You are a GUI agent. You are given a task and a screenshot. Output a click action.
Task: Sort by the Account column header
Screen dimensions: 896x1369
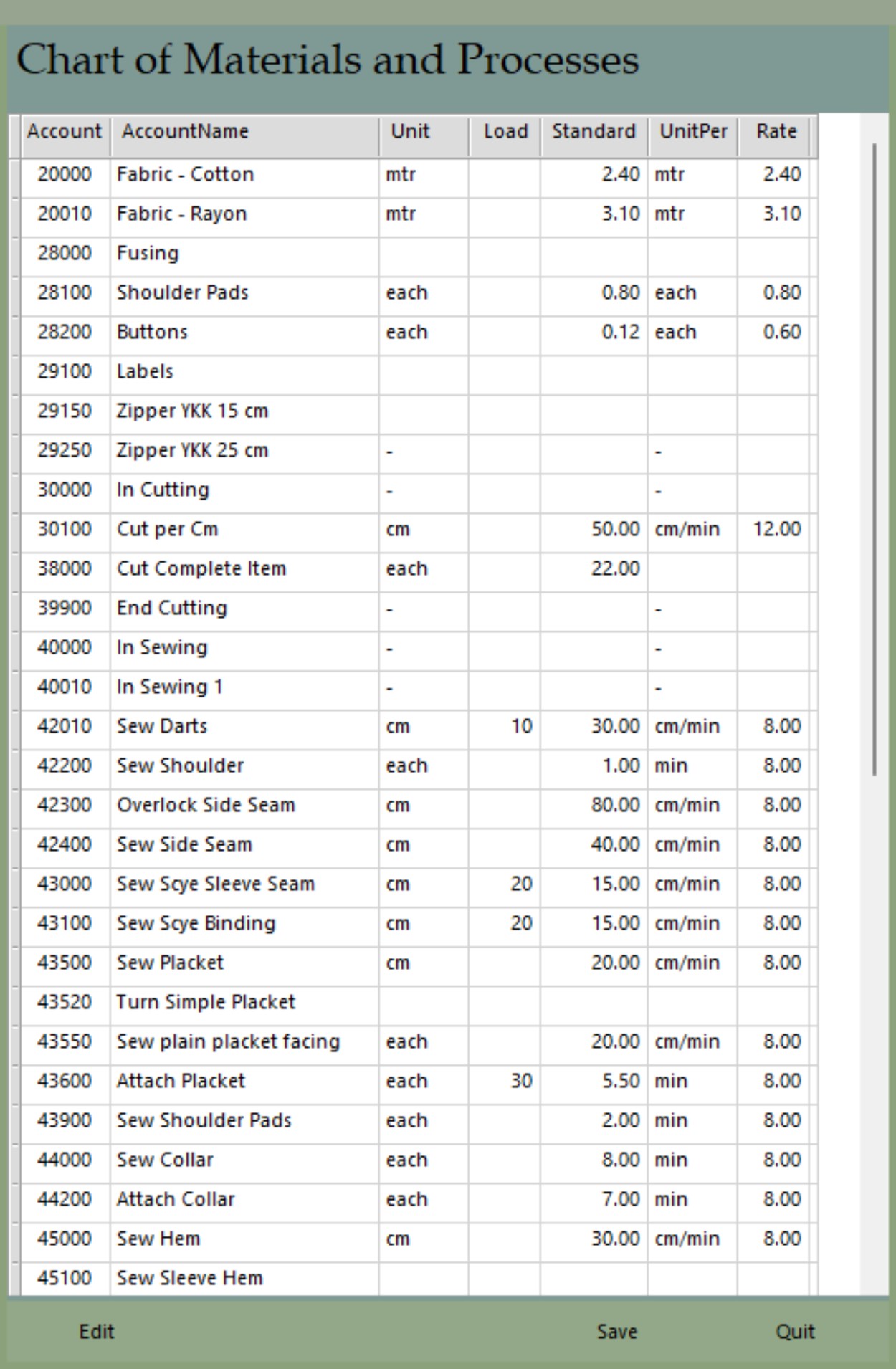pos(65,132)
